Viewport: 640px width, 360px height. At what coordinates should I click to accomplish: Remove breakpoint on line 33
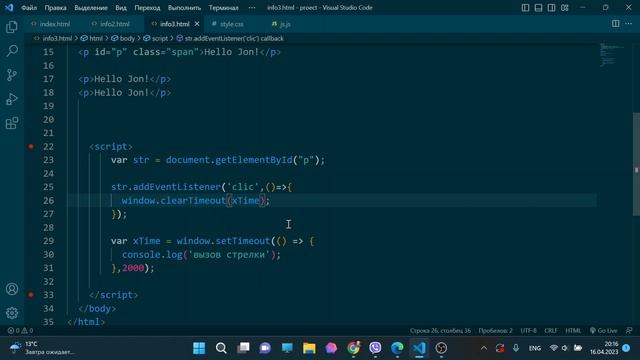31,294
